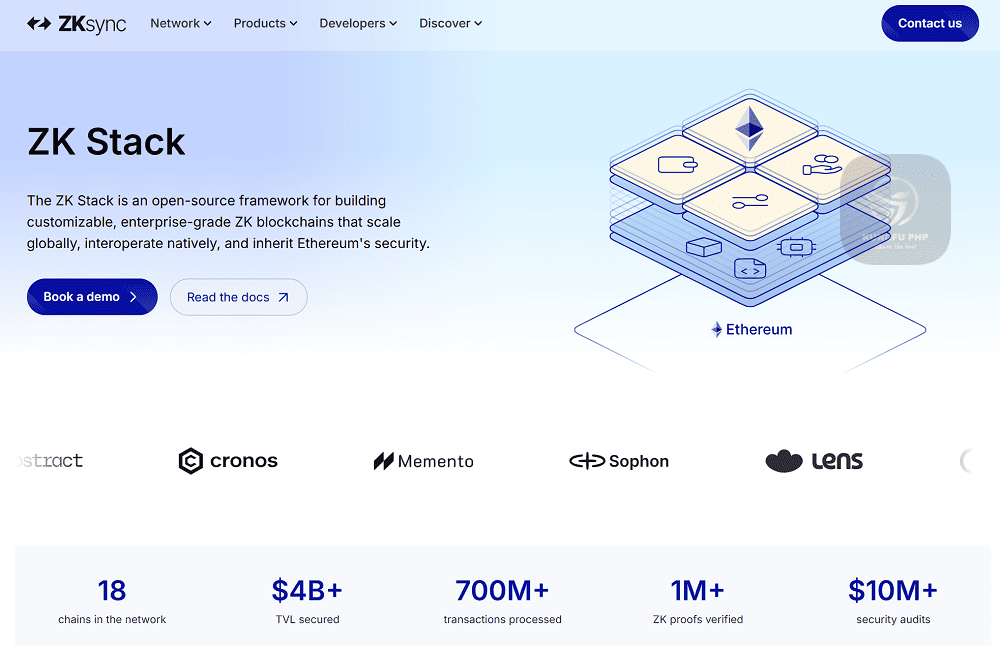This screenshot has width=1000, height=646.
Task: Click the Cronos logo
Action: tap(228, 460)
